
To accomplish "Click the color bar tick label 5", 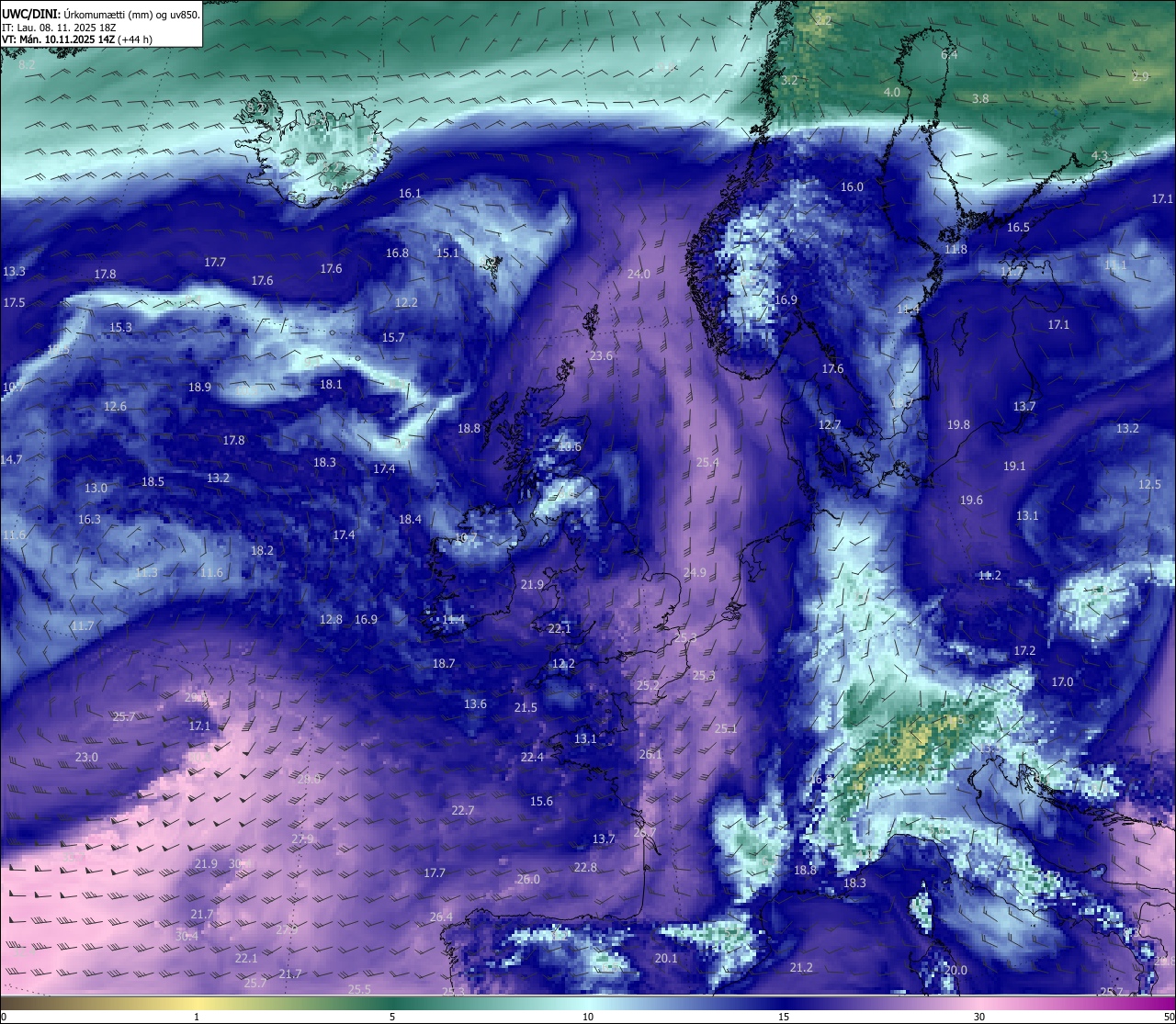I will click(x=392, y=1017).
